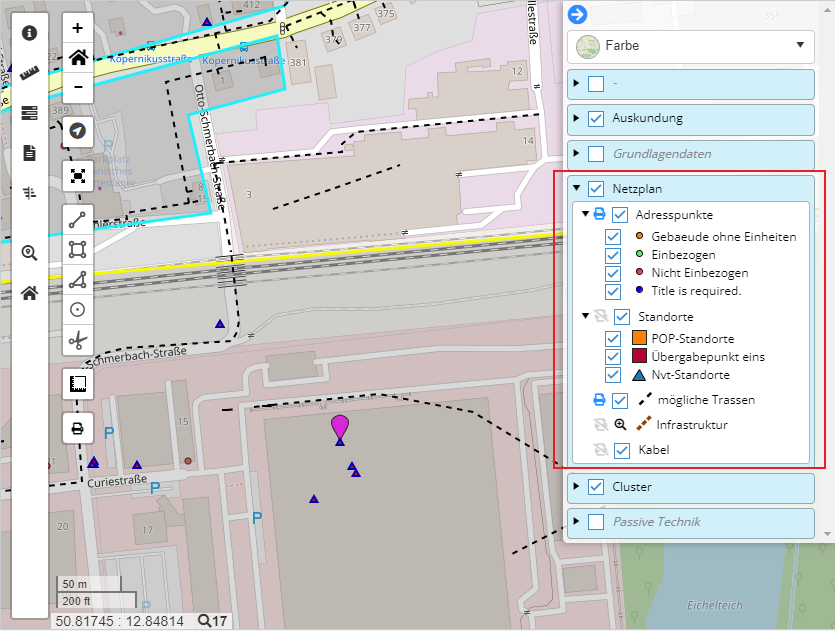Click the red Übergabepunkt eins legend swatch

639,356
